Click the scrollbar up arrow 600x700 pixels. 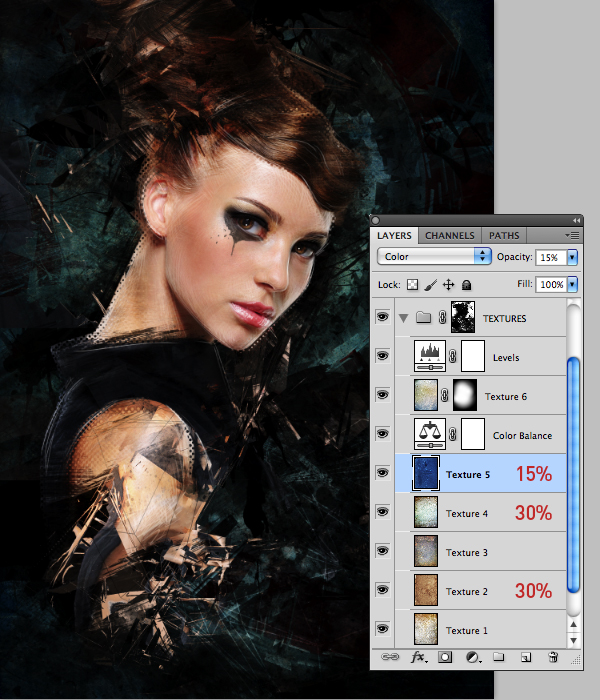coord(574,624)
